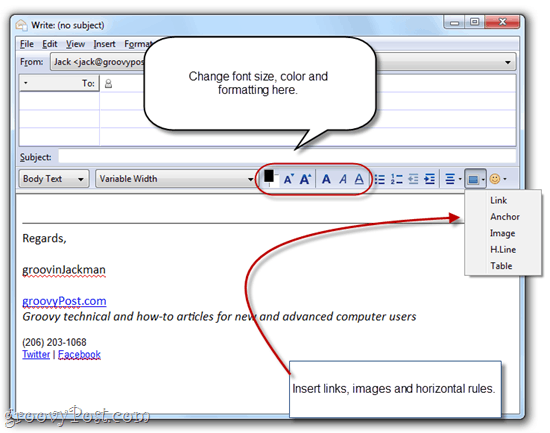Outdent text with the decrease indent icon

click(x=413, y=179)
